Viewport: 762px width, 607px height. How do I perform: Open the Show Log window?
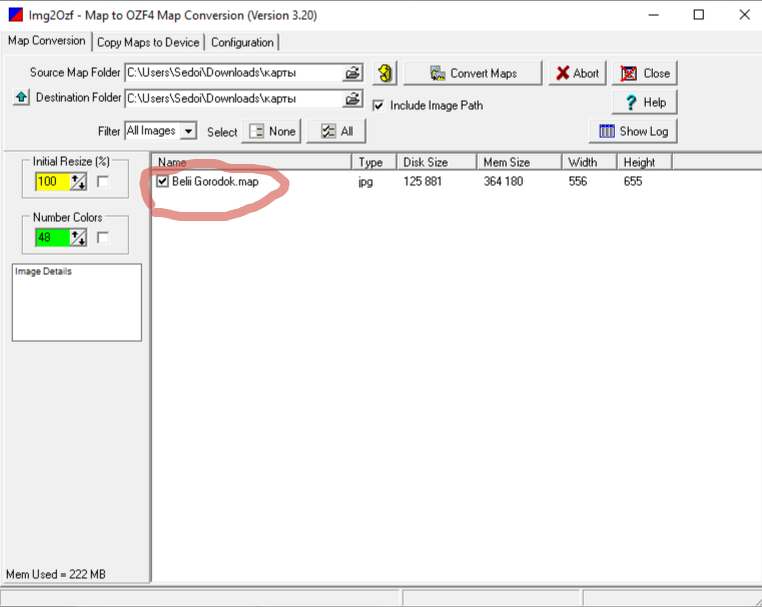click(x=634, y=131)
